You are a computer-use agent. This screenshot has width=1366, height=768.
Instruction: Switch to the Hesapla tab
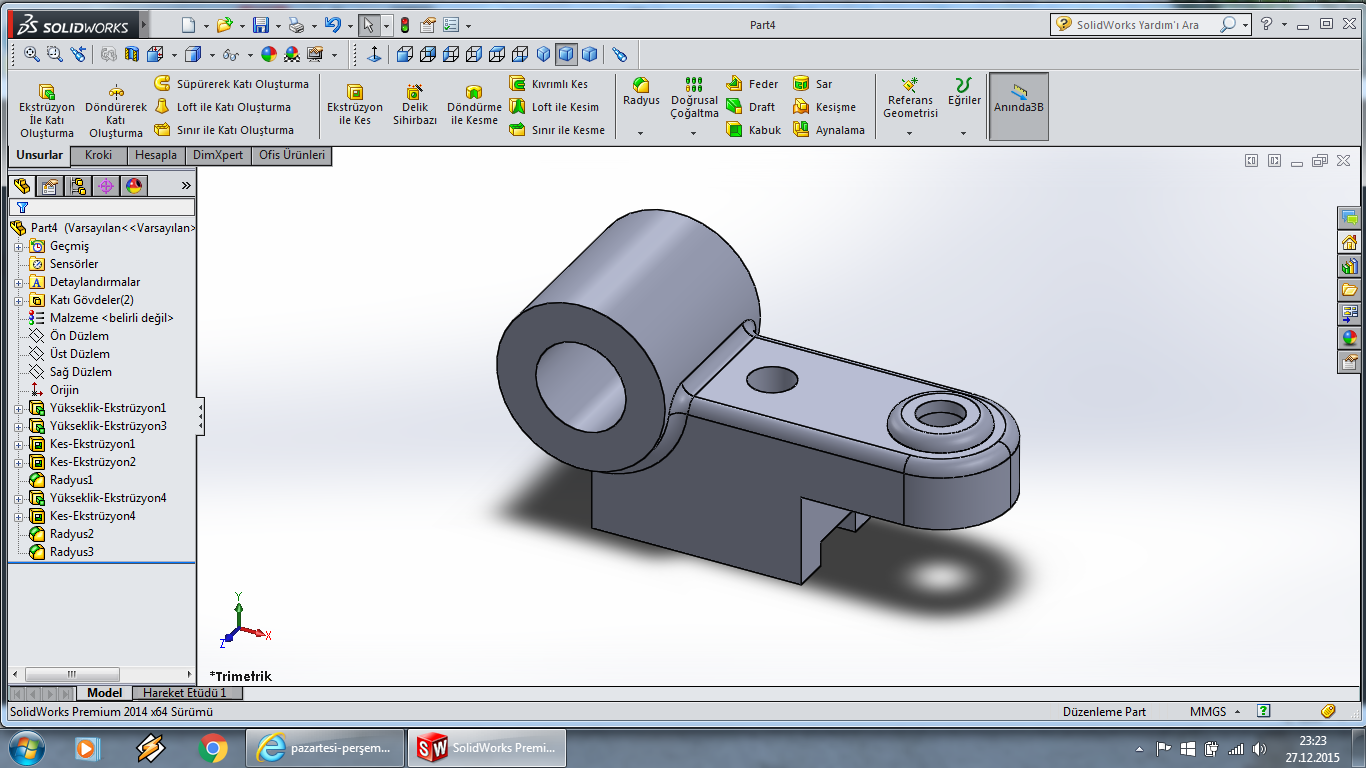point(156,155)
